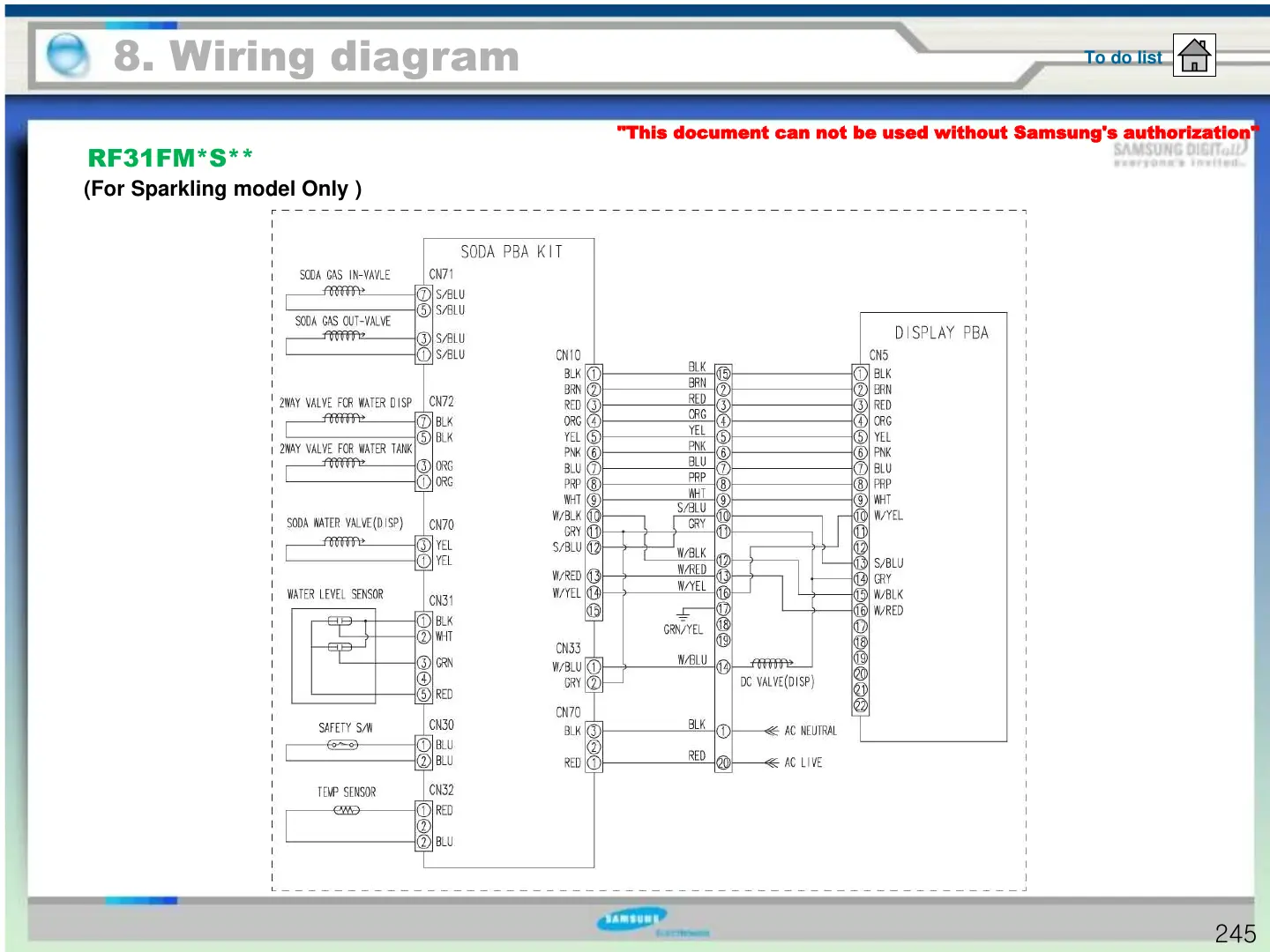Select the "(For Sparkling model Only )" note
1270x952 pixels.
222,189
